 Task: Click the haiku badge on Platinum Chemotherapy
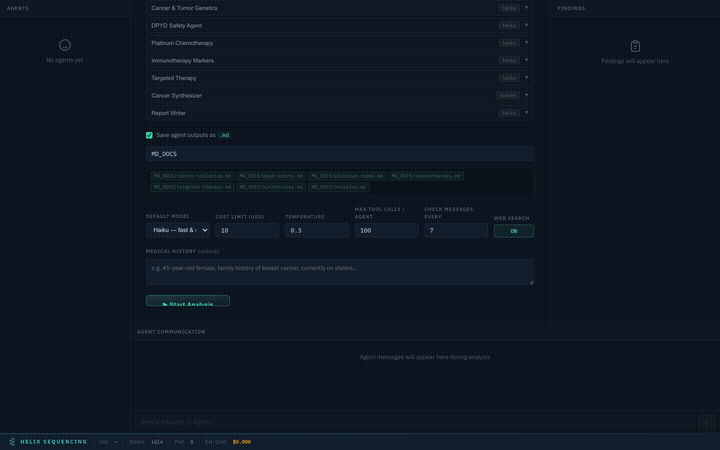509,43
